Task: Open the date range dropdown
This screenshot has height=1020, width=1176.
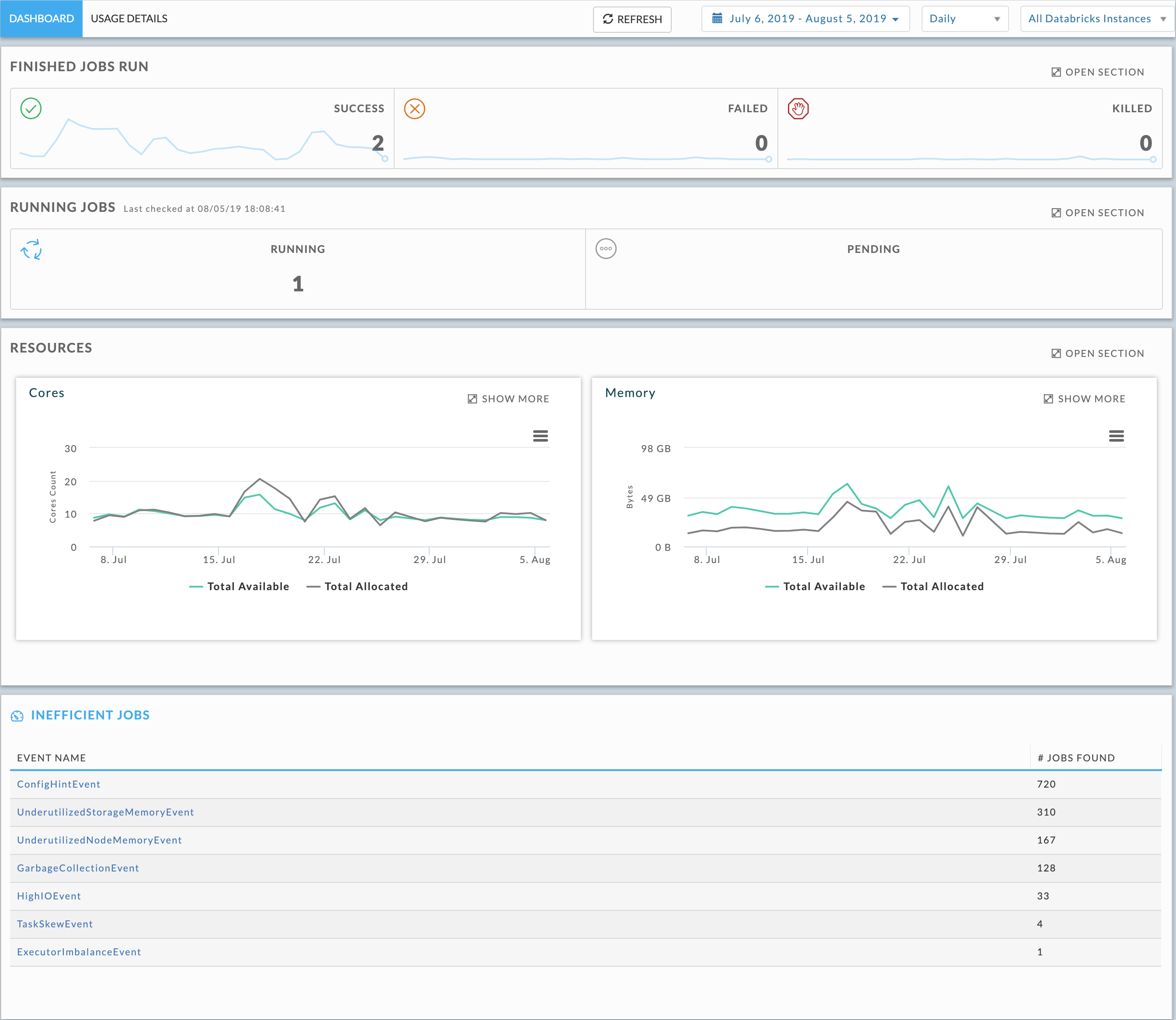Action: (x=800, y=18)
